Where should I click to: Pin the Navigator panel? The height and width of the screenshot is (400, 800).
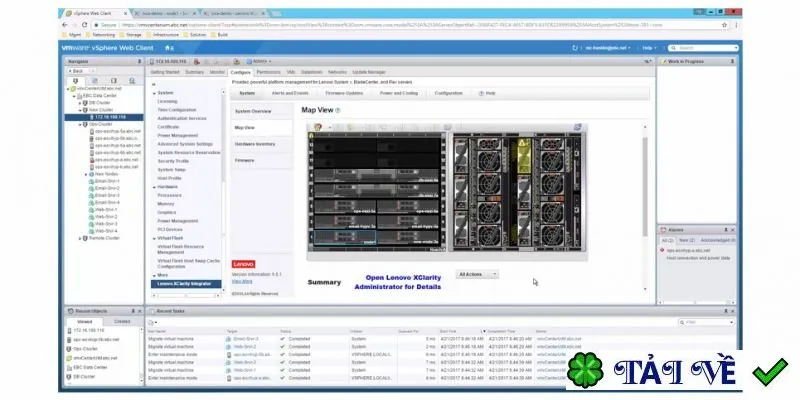coord(139,62)
